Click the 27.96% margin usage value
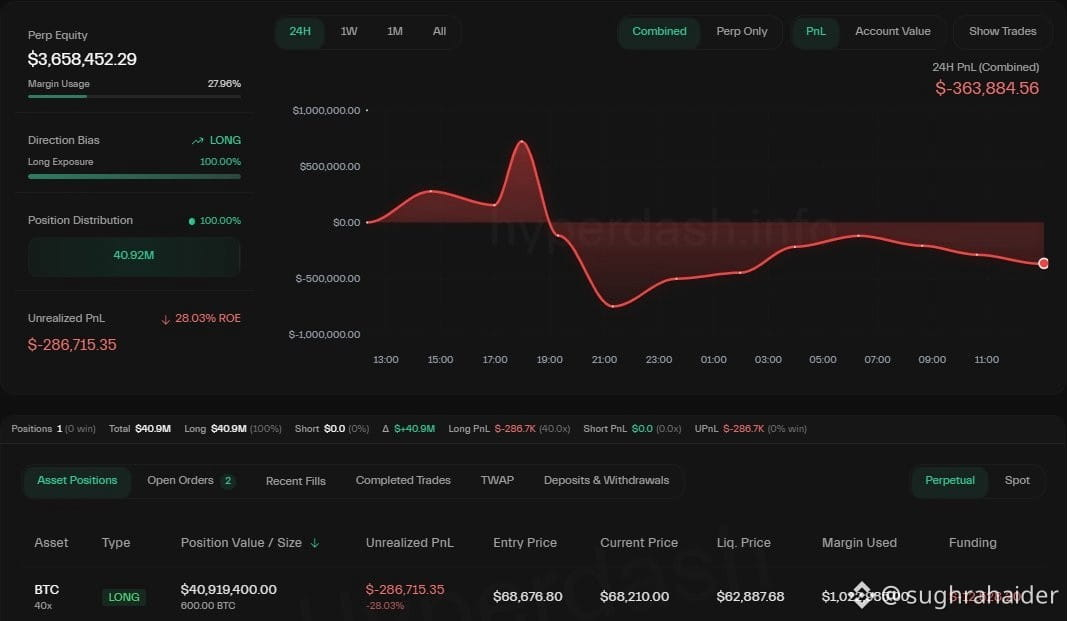 [224, 84]
